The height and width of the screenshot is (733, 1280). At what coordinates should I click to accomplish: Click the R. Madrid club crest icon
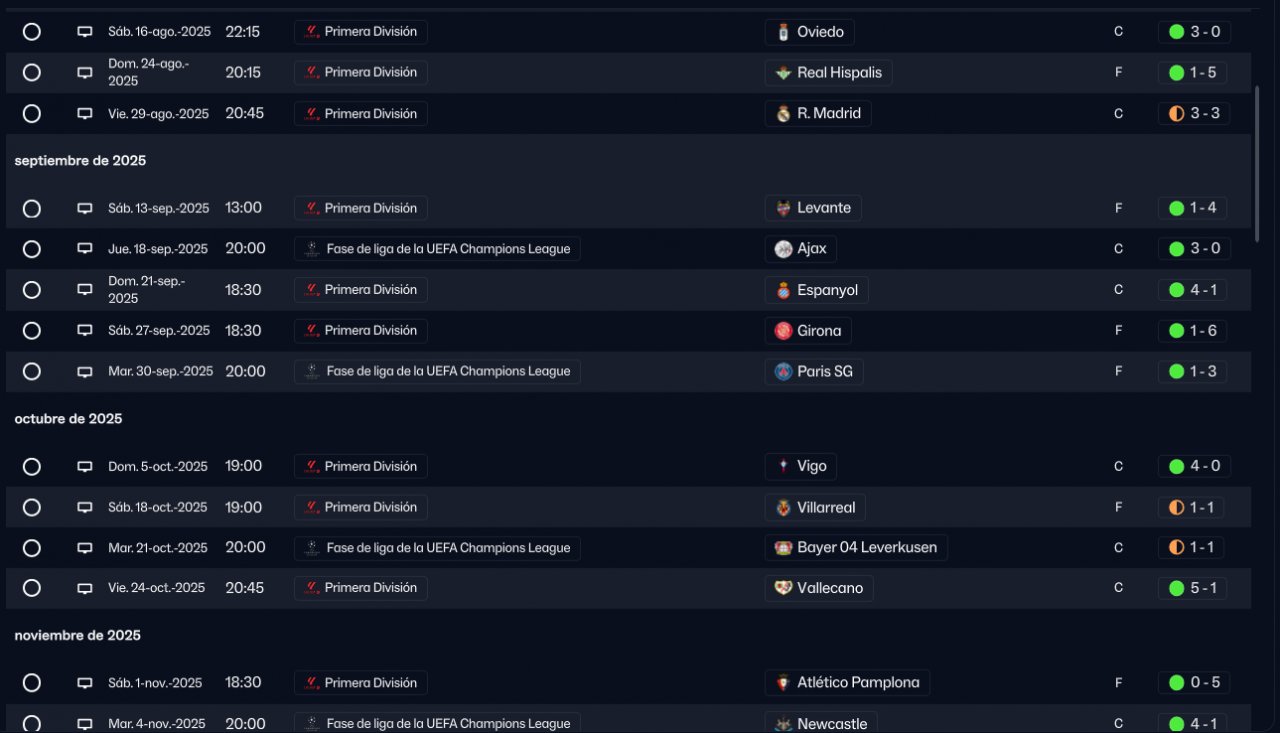pos(783,114)
